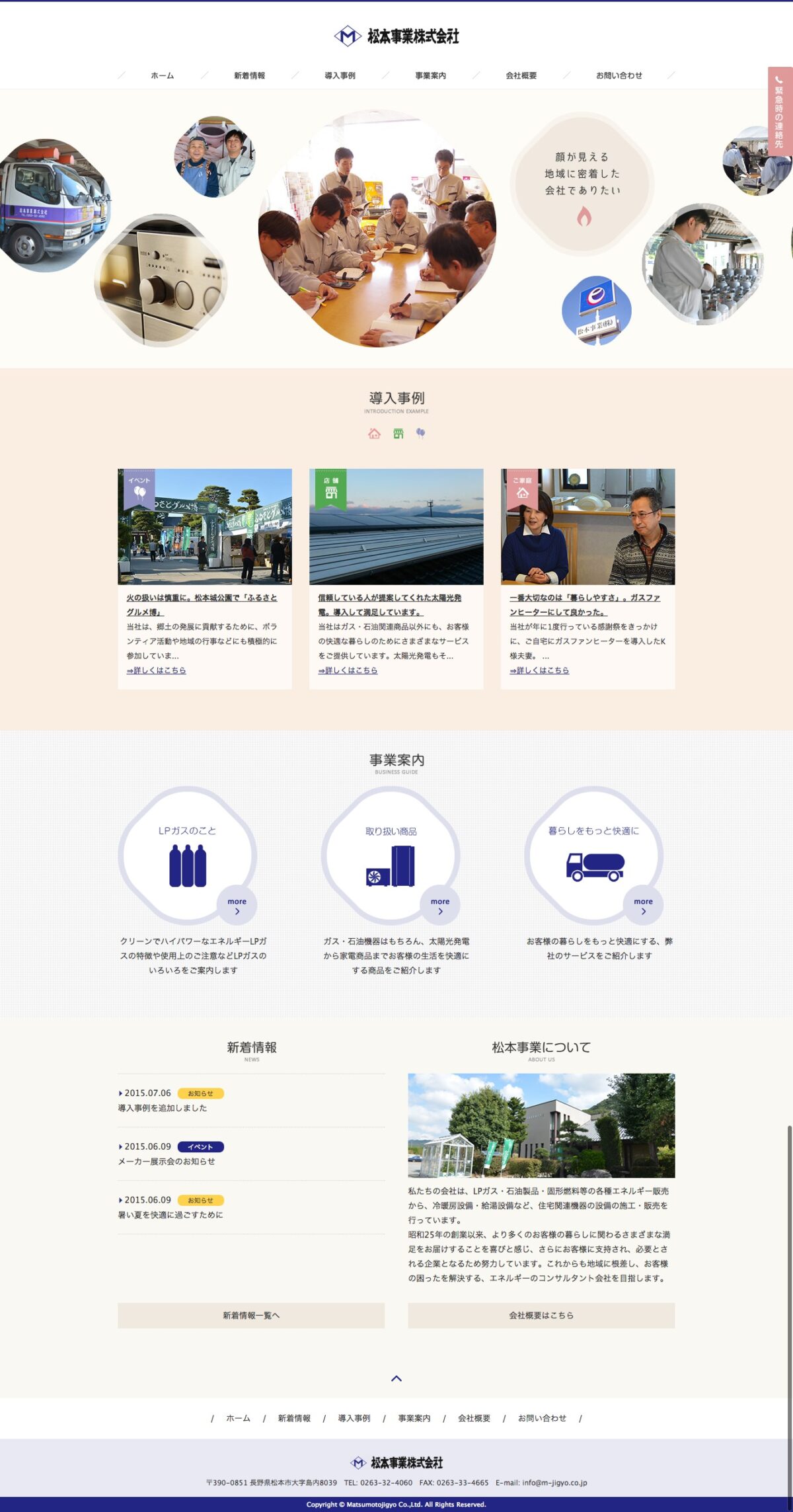The width and height of the screenshot is (793, 1512).
Task: Click the purple balloon event filter icon
Action: click(x=420, y=434)
